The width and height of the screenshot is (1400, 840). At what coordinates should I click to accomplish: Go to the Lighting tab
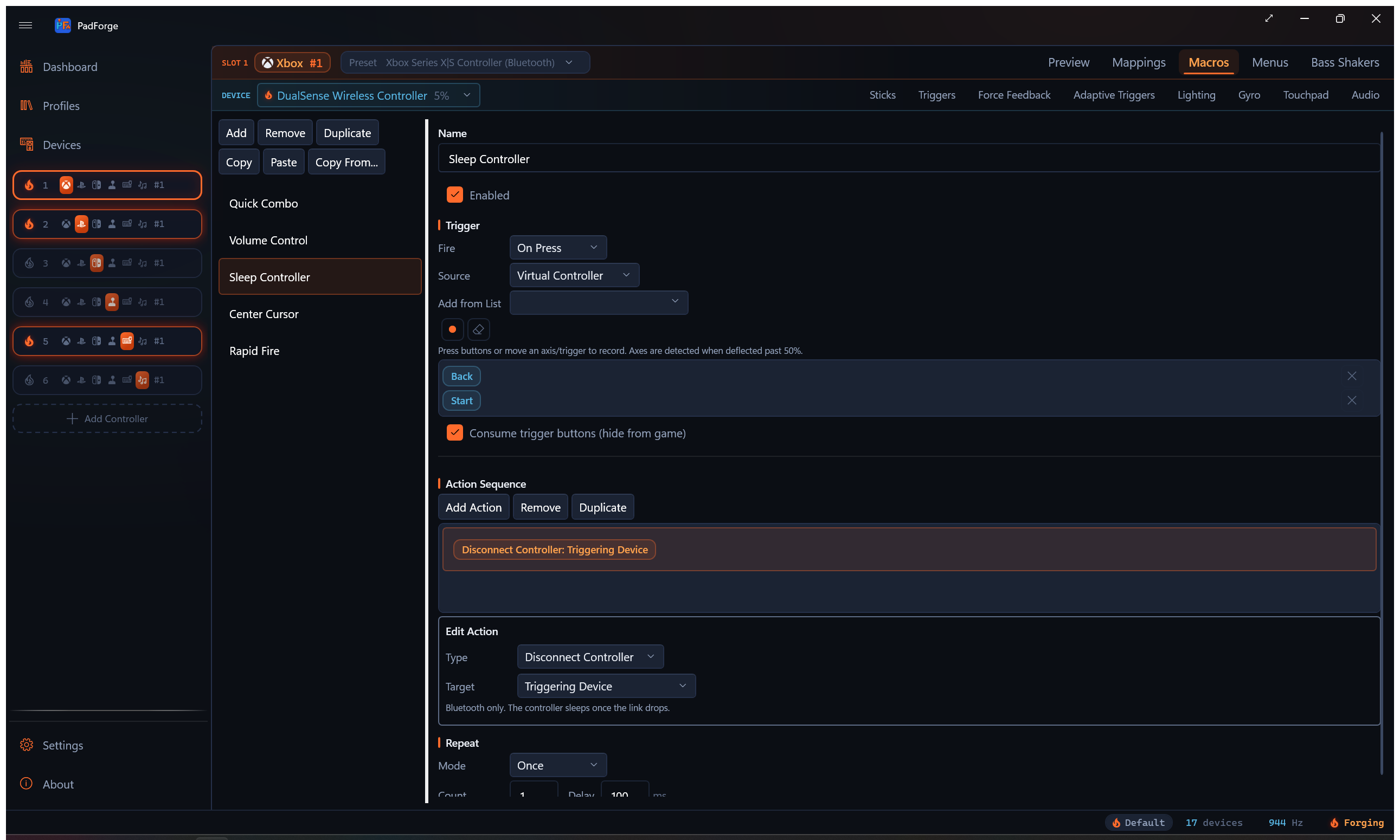tap(1196, 95)
